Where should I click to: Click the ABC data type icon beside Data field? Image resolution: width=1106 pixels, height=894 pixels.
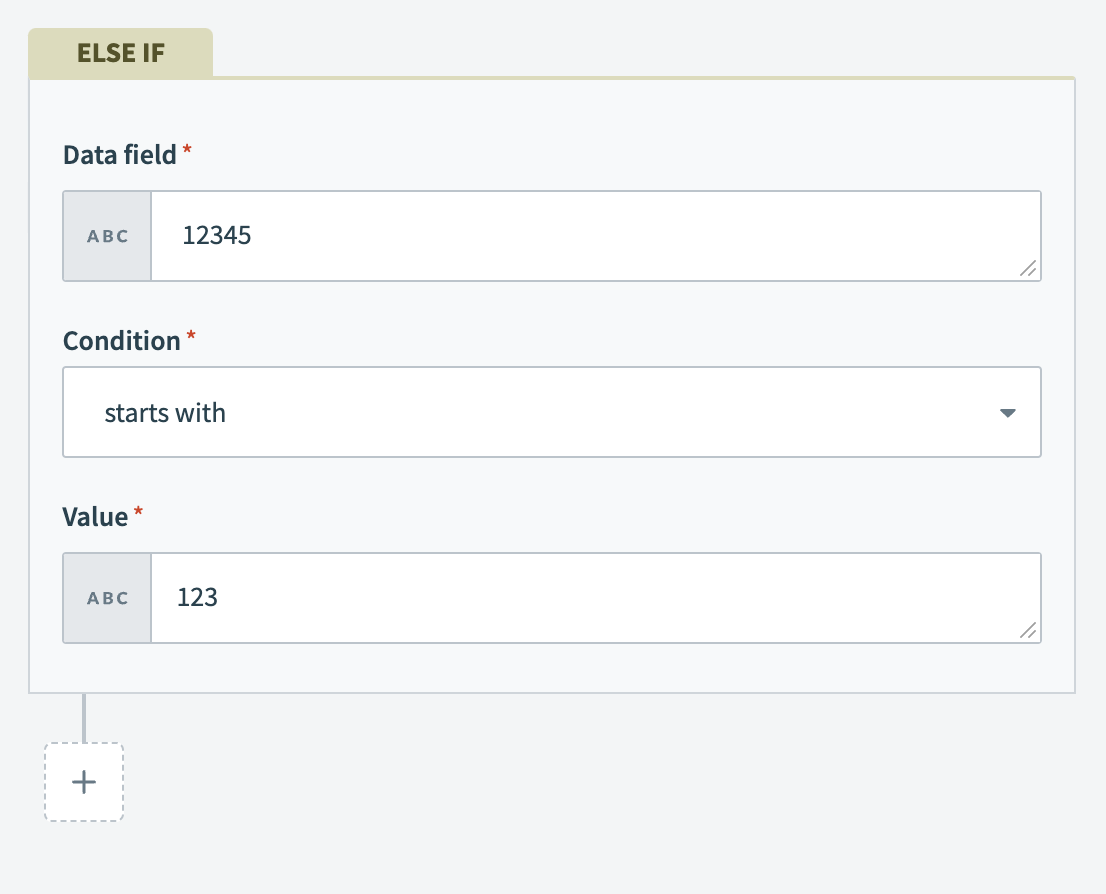point(106,235)
